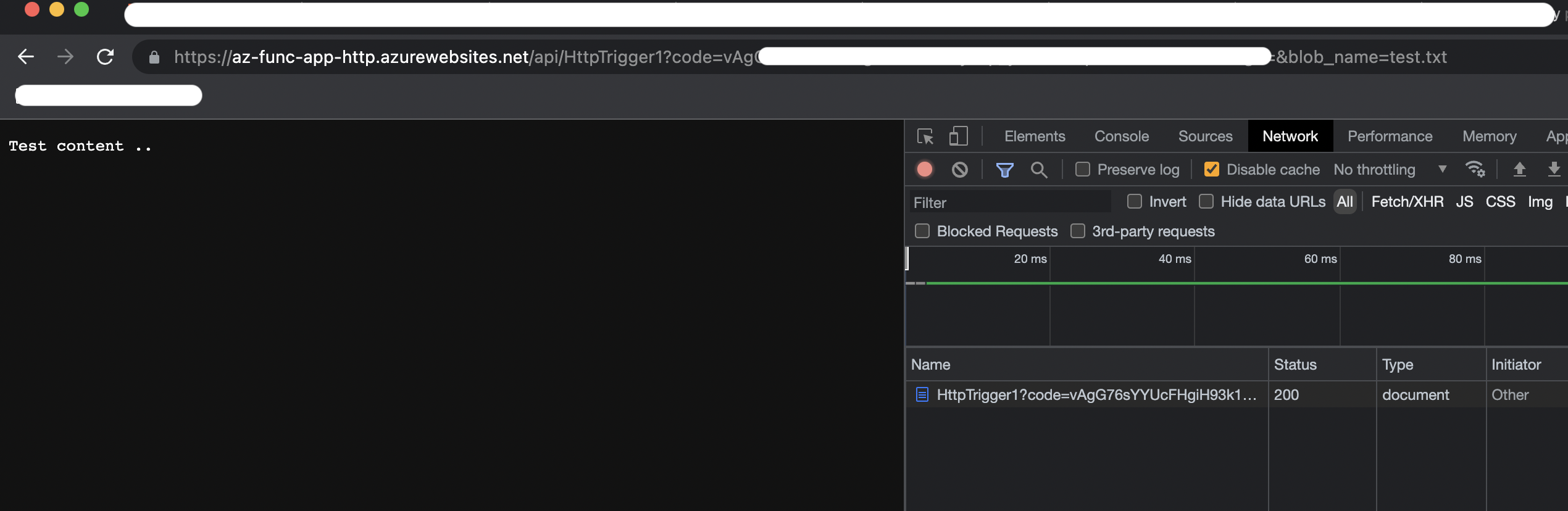Screen dimensions: 1568x511
Task: Select All request type filter
Action: click(1345, 202)
